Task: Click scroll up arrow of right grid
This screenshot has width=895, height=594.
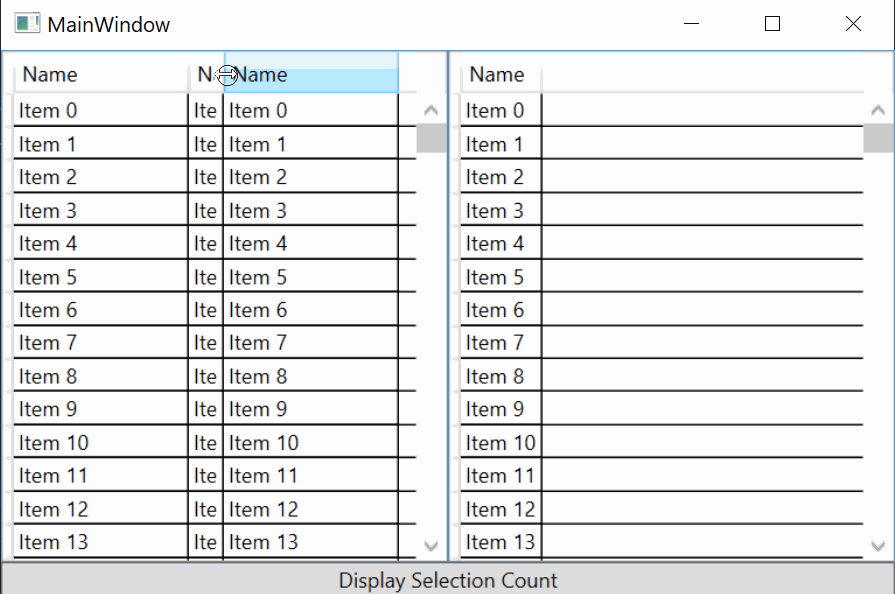Action: [878, 110]
